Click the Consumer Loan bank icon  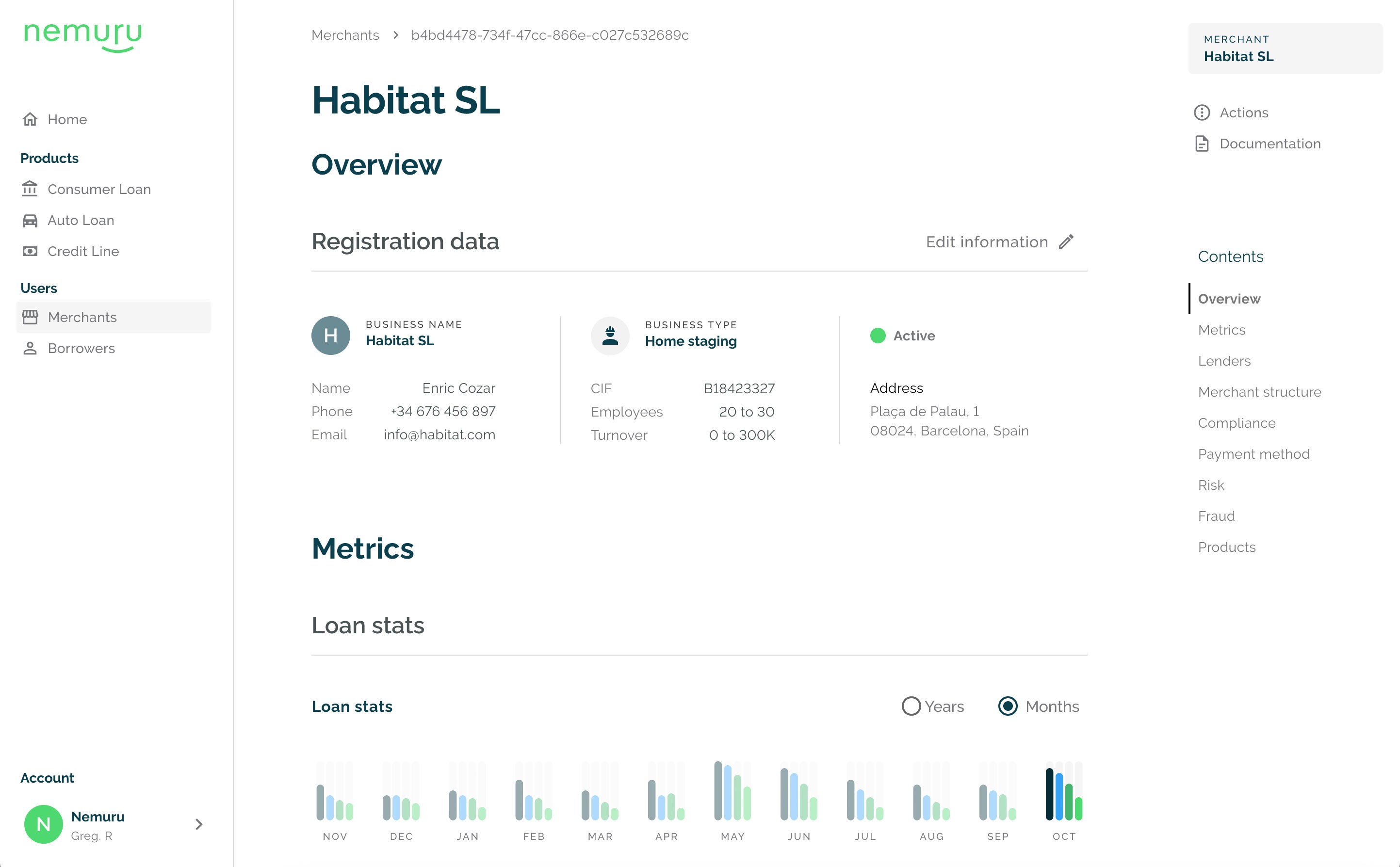pyautogui.click(x=30, y=189)
